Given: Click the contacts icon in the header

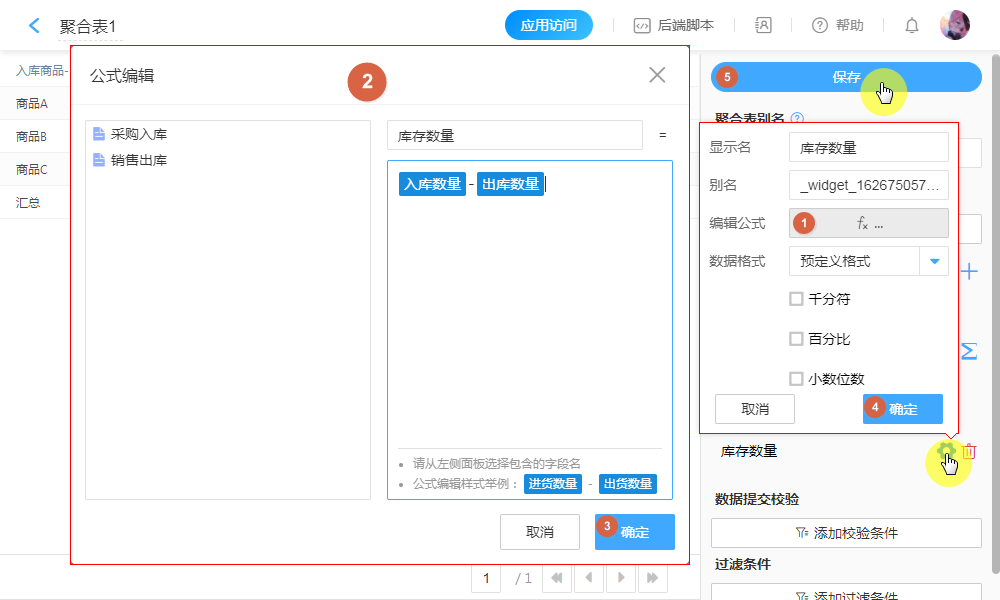Looking at the screenshot, I should pos(763,26).
